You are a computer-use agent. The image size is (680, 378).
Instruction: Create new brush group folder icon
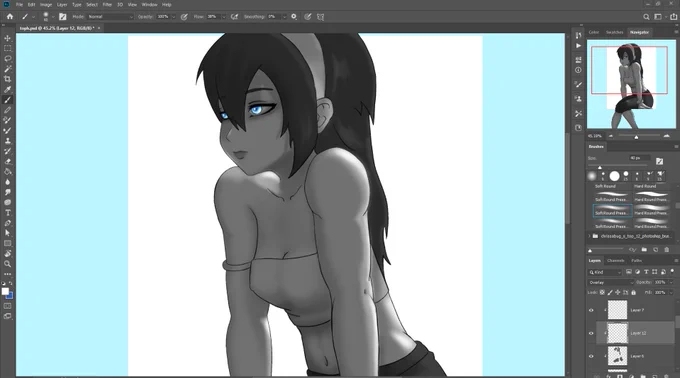(x=644, y=250)
